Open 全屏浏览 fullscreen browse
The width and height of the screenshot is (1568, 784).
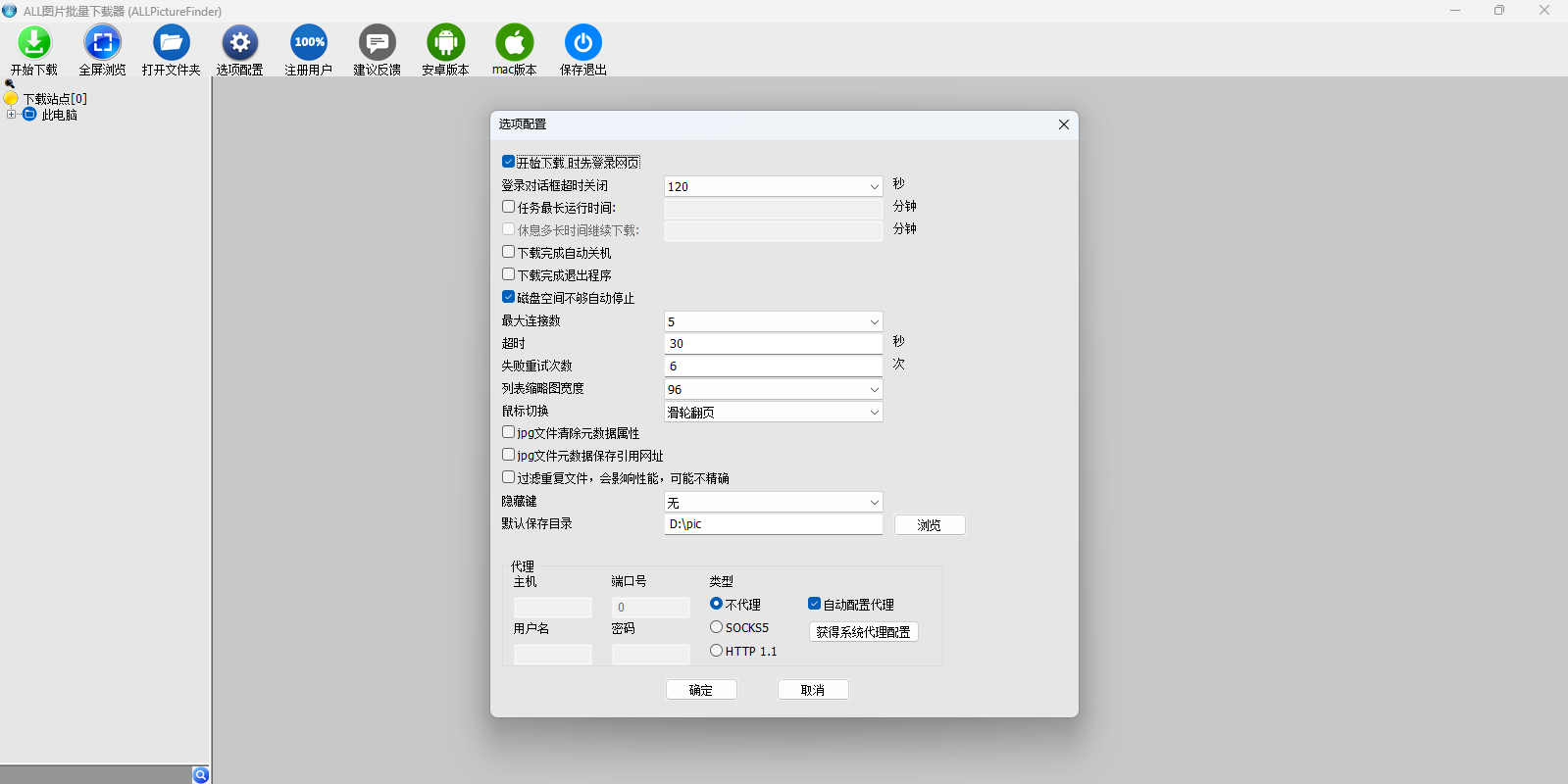(103, 42)
